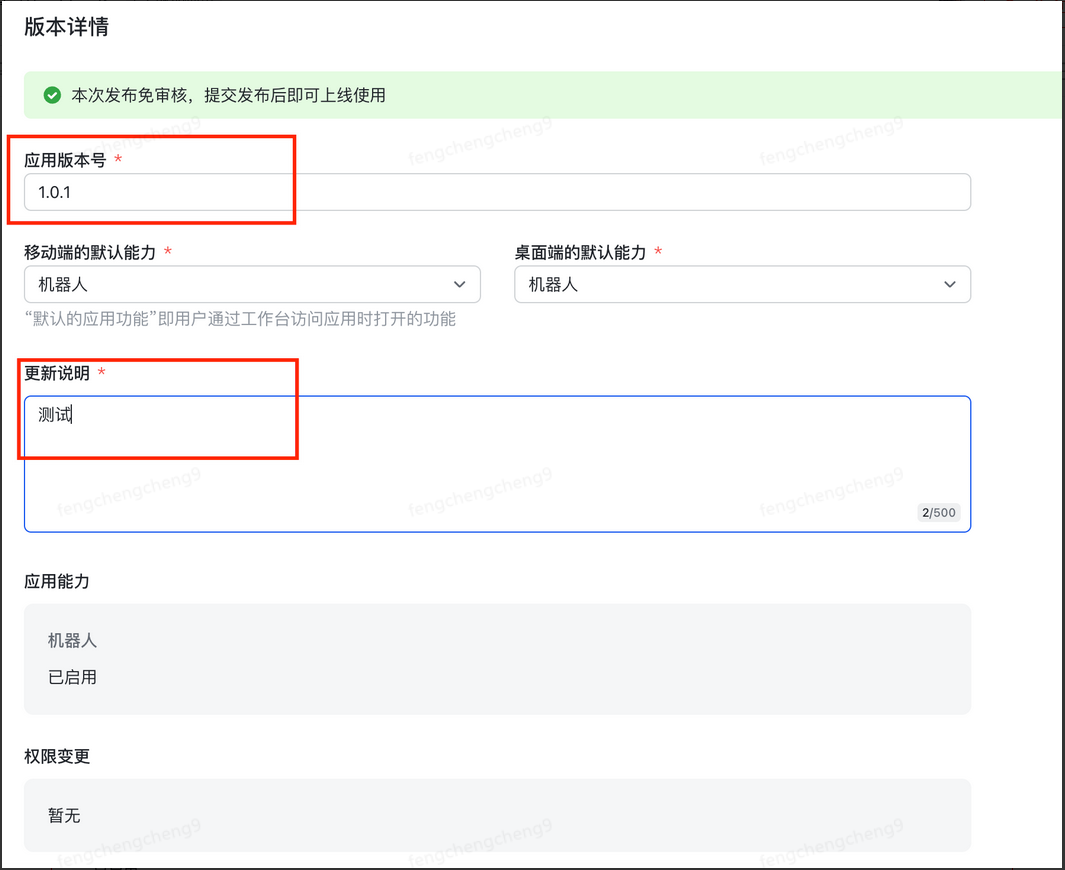Open the 移动端的默认能力 dropdown
This screenshot has width=1065, height=870.
(x=250, y=284)
